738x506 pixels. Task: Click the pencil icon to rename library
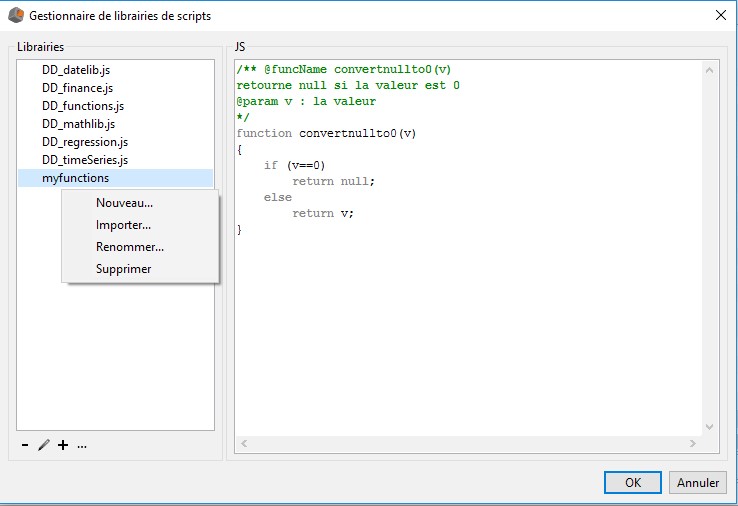tap(43, 445)
